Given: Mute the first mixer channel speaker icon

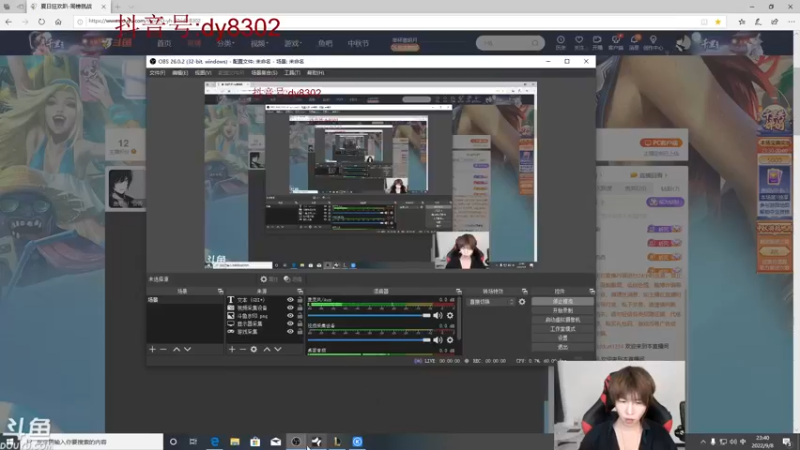Looking at the screenshot, I should (438, 315).
